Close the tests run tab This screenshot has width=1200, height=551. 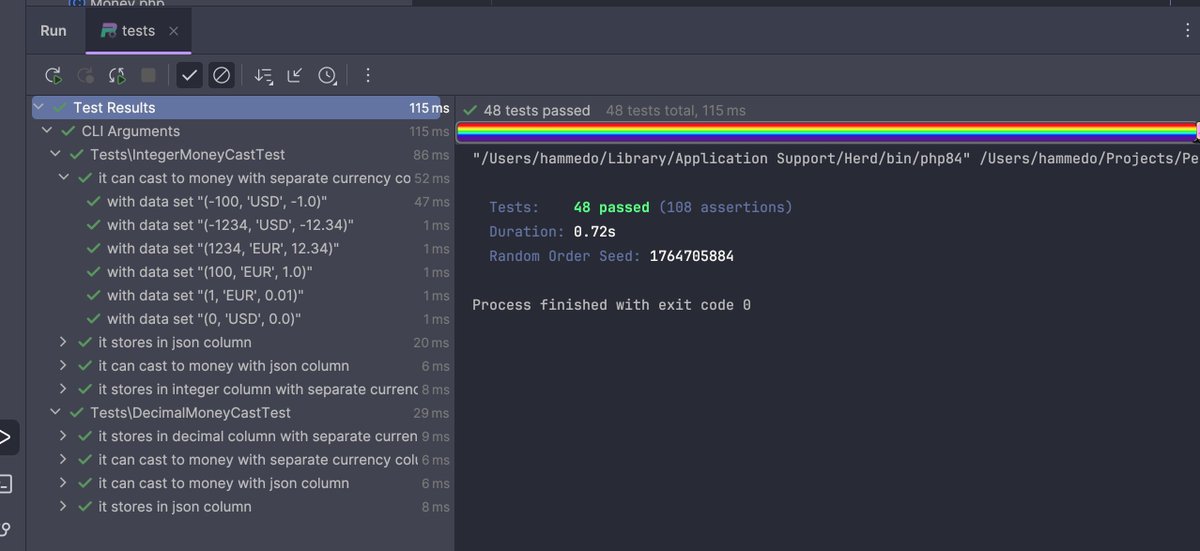pos(174,31)
